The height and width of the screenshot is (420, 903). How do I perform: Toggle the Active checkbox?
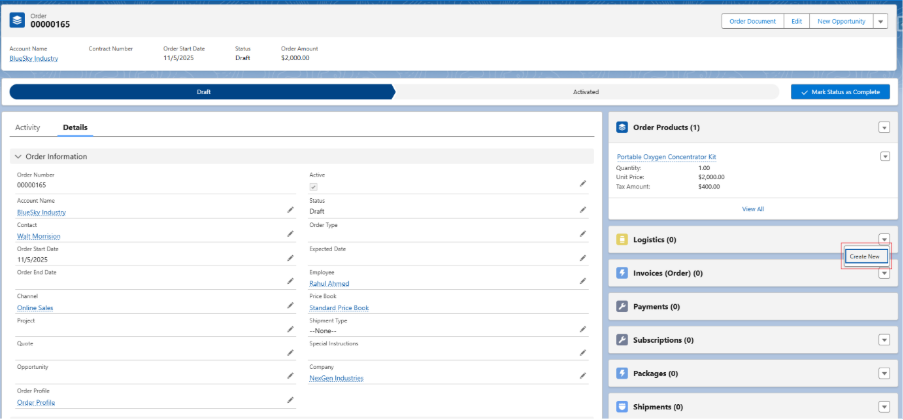[x=314, y=187]
